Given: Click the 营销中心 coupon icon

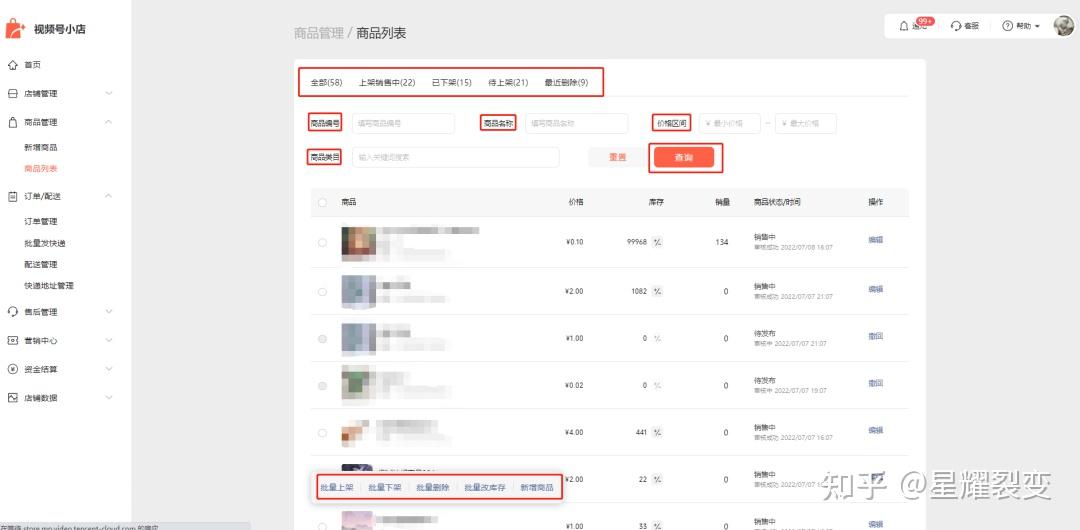Looking at the screenshot, I should [12, 340].
